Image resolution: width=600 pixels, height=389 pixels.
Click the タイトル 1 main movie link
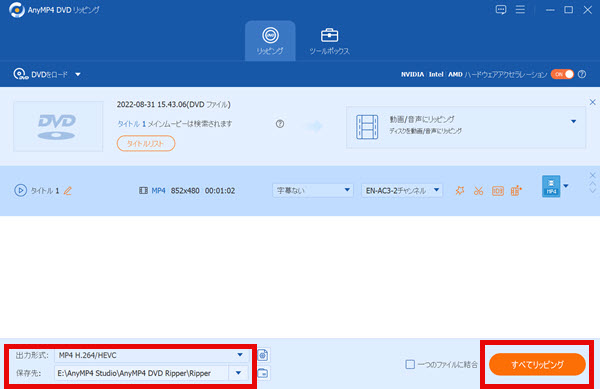point(132,124)
